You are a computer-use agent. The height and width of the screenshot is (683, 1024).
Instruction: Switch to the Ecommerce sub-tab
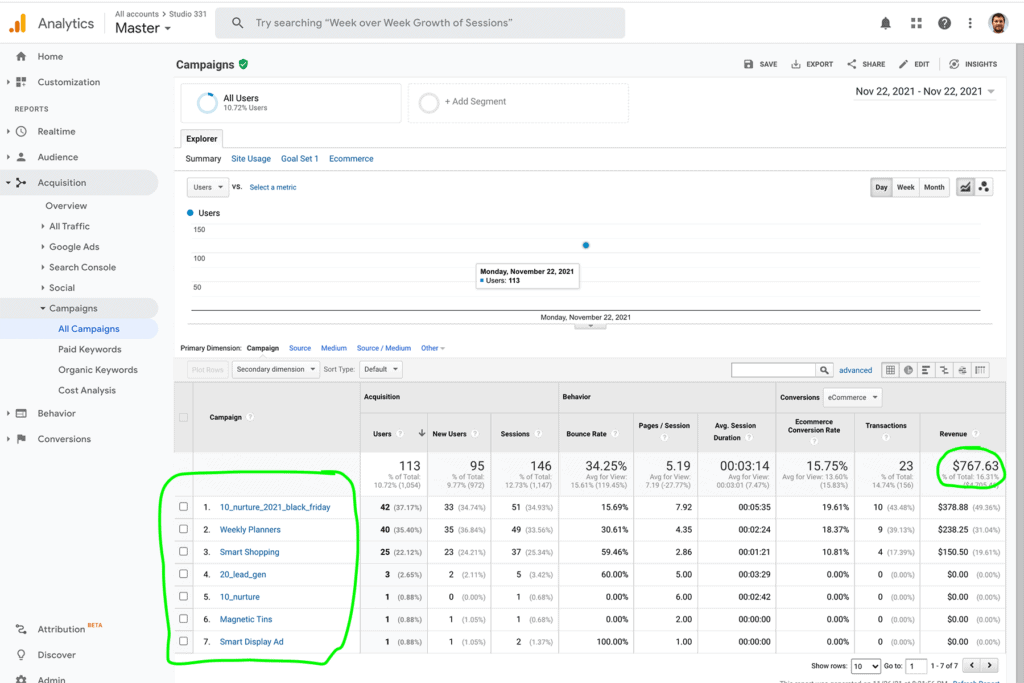pos(351,158)
